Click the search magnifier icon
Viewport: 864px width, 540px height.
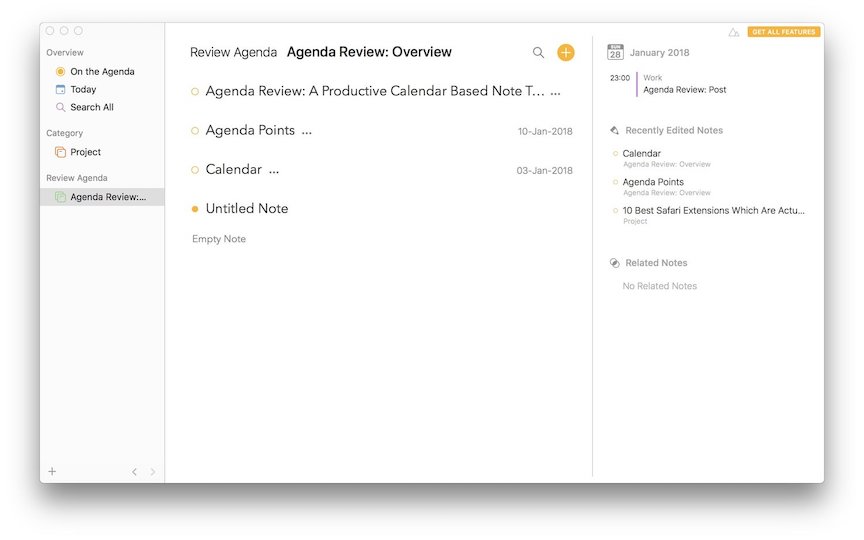pos(539,53)
